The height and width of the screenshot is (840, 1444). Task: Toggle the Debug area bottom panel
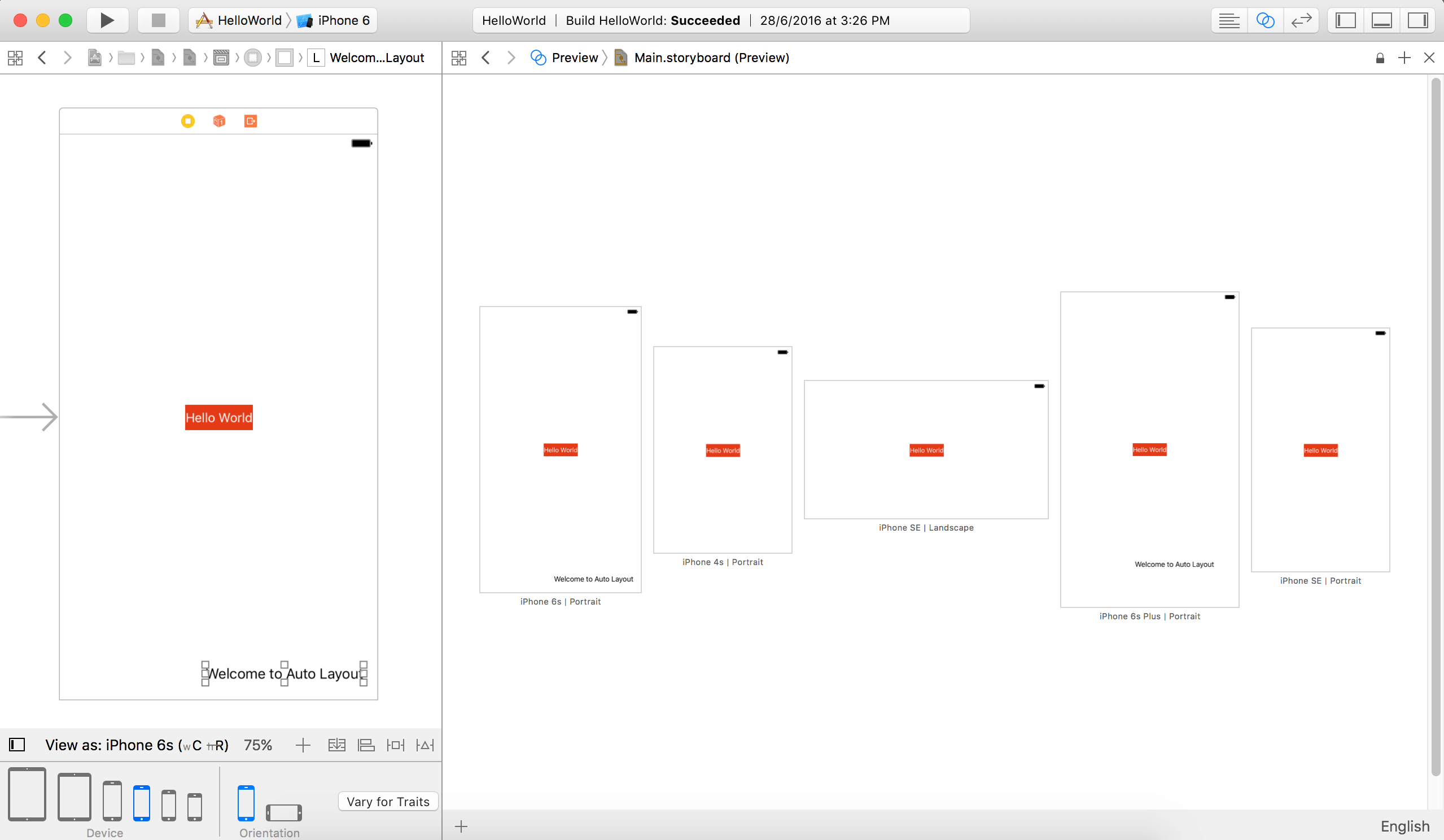click(1381, 21)
